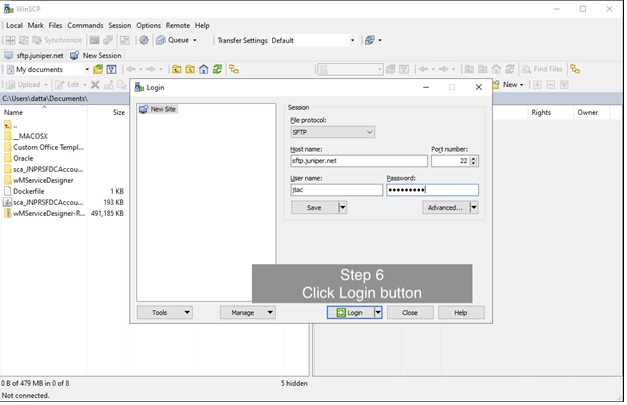
Task: Open the Manage dropdown button
Action: click(x=248, y=313)
